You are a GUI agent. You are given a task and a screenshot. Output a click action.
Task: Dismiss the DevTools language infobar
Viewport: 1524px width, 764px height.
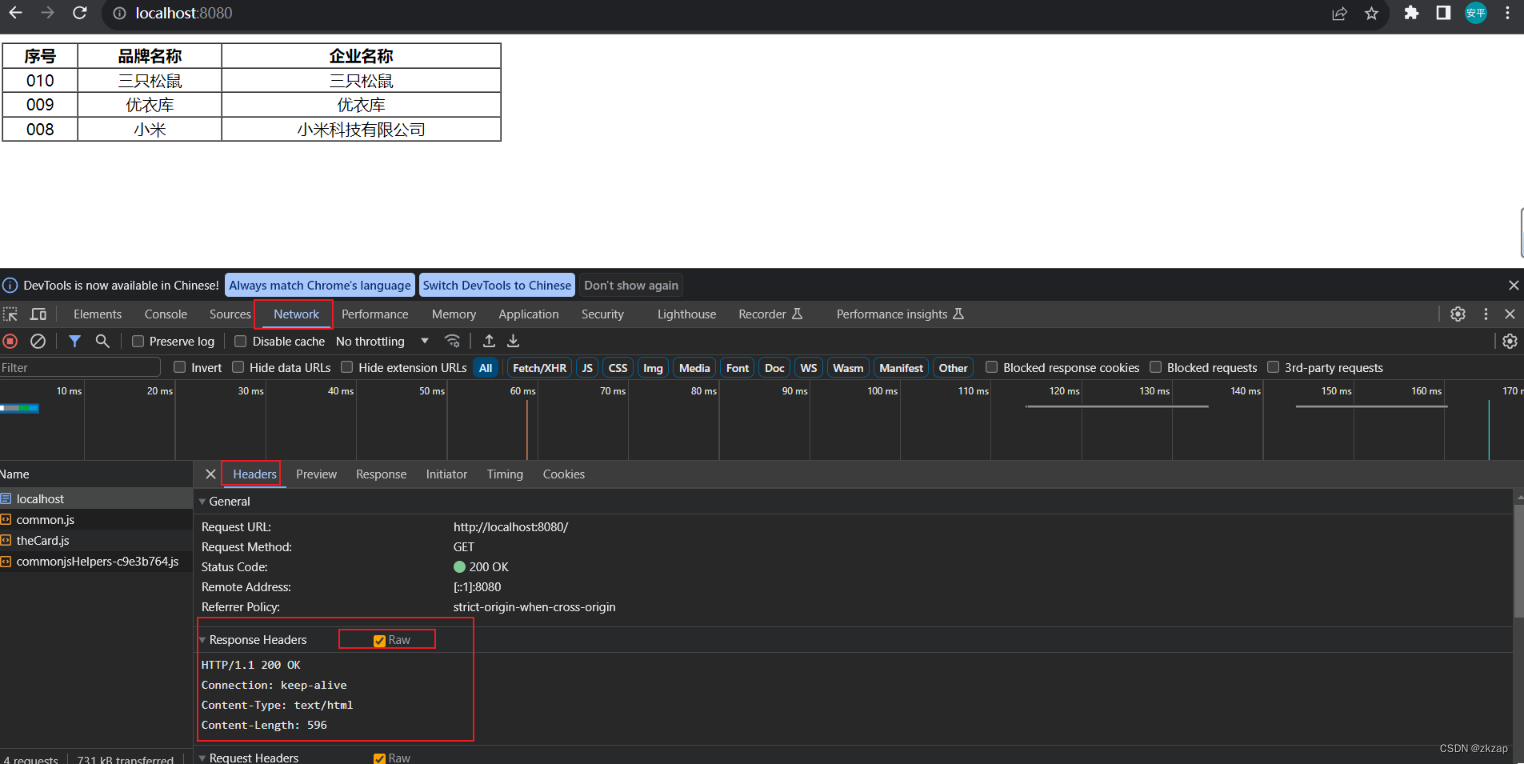[x=1513, y=285]
